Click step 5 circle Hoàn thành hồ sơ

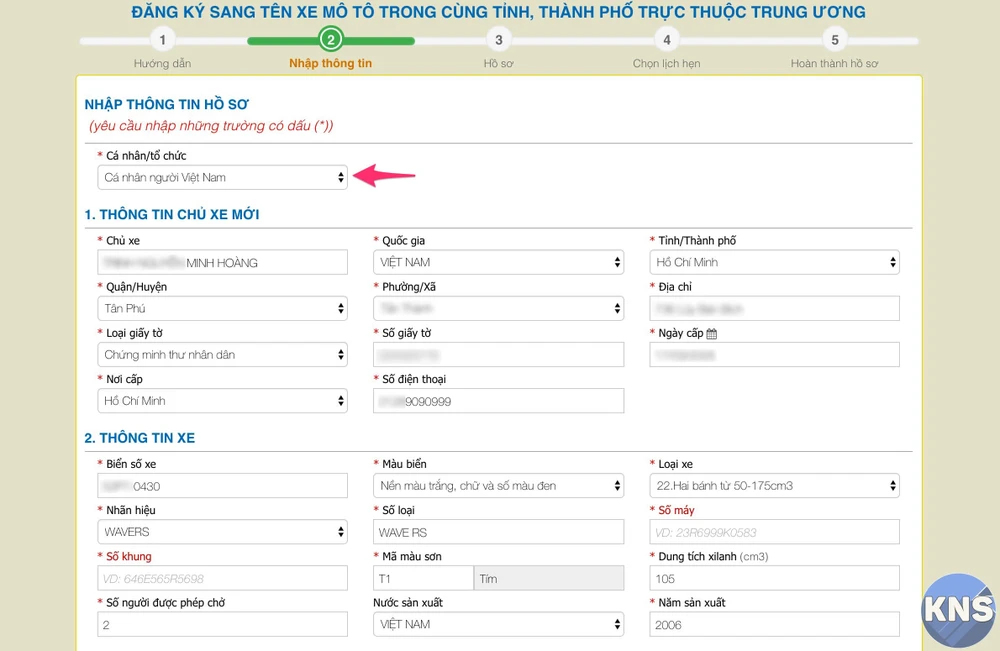[834, 40]
